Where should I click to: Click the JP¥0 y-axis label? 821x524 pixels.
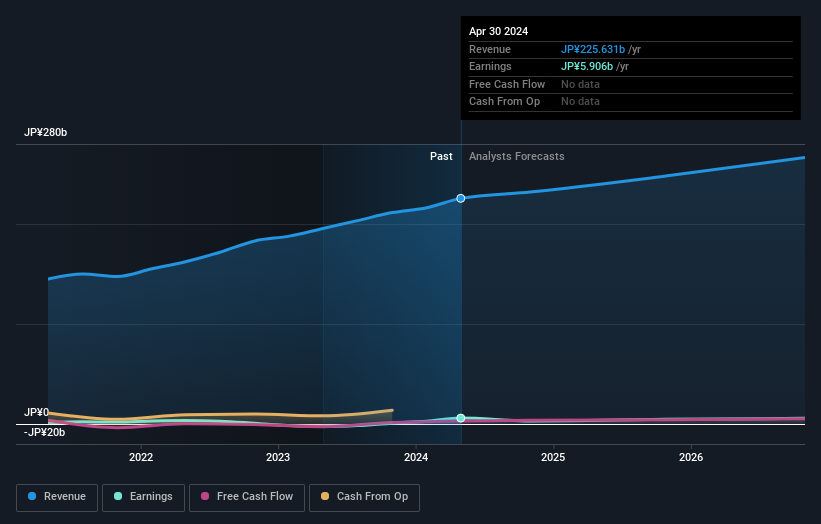click(x=36, y=412)
